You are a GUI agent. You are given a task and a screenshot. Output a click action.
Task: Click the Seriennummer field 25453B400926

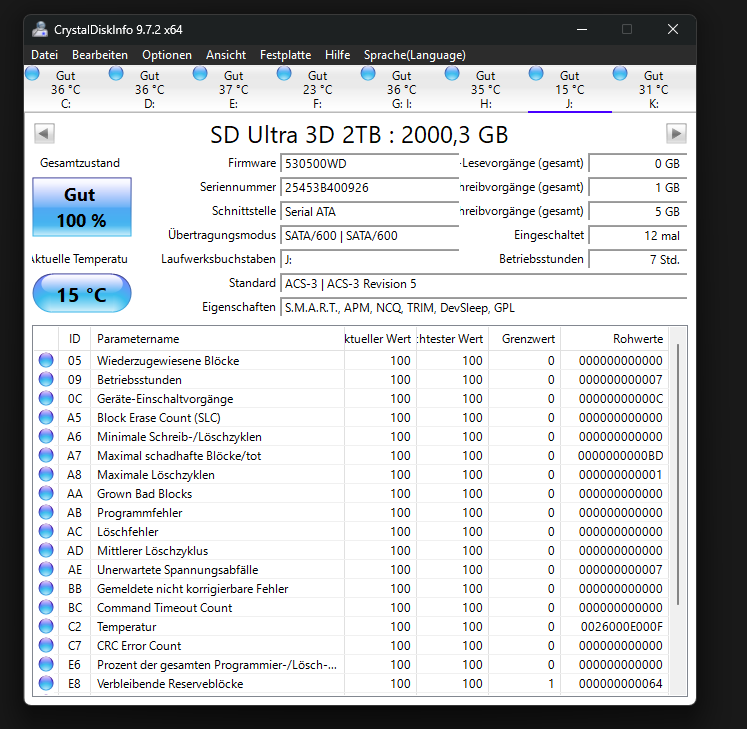pos(370,187)
